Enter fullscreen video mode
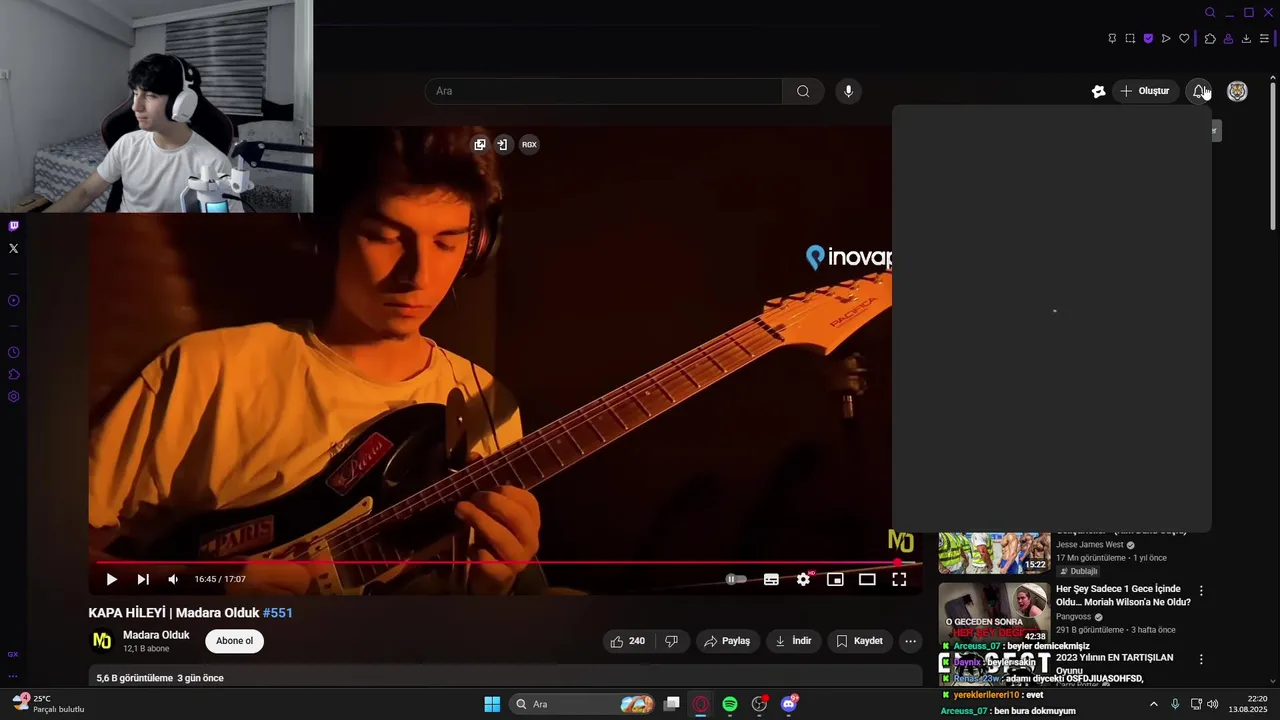 click(x=899, y=579)
